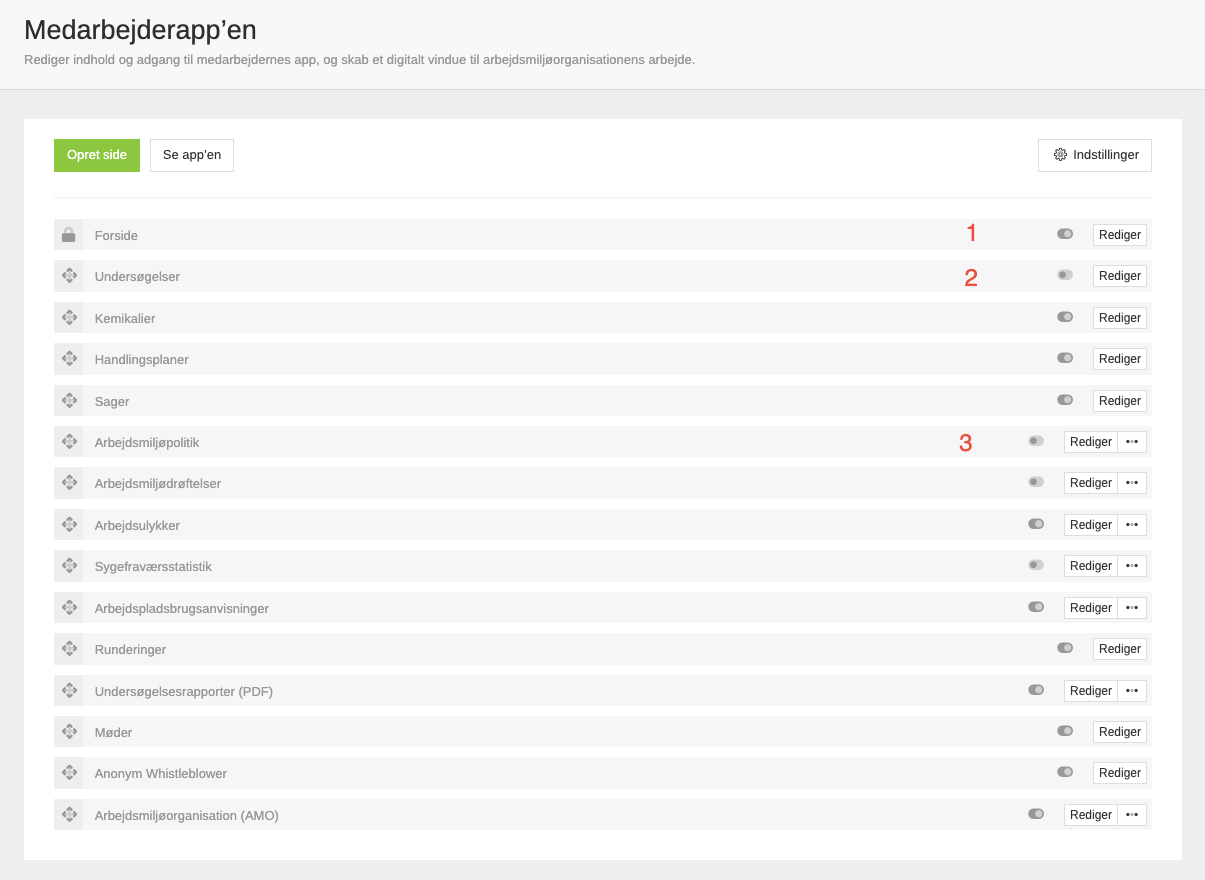Enable the Sygefraværsstatistik page switch
Image resolution: width=1205 pixels, height=880 pixels.
(1036, 565)
